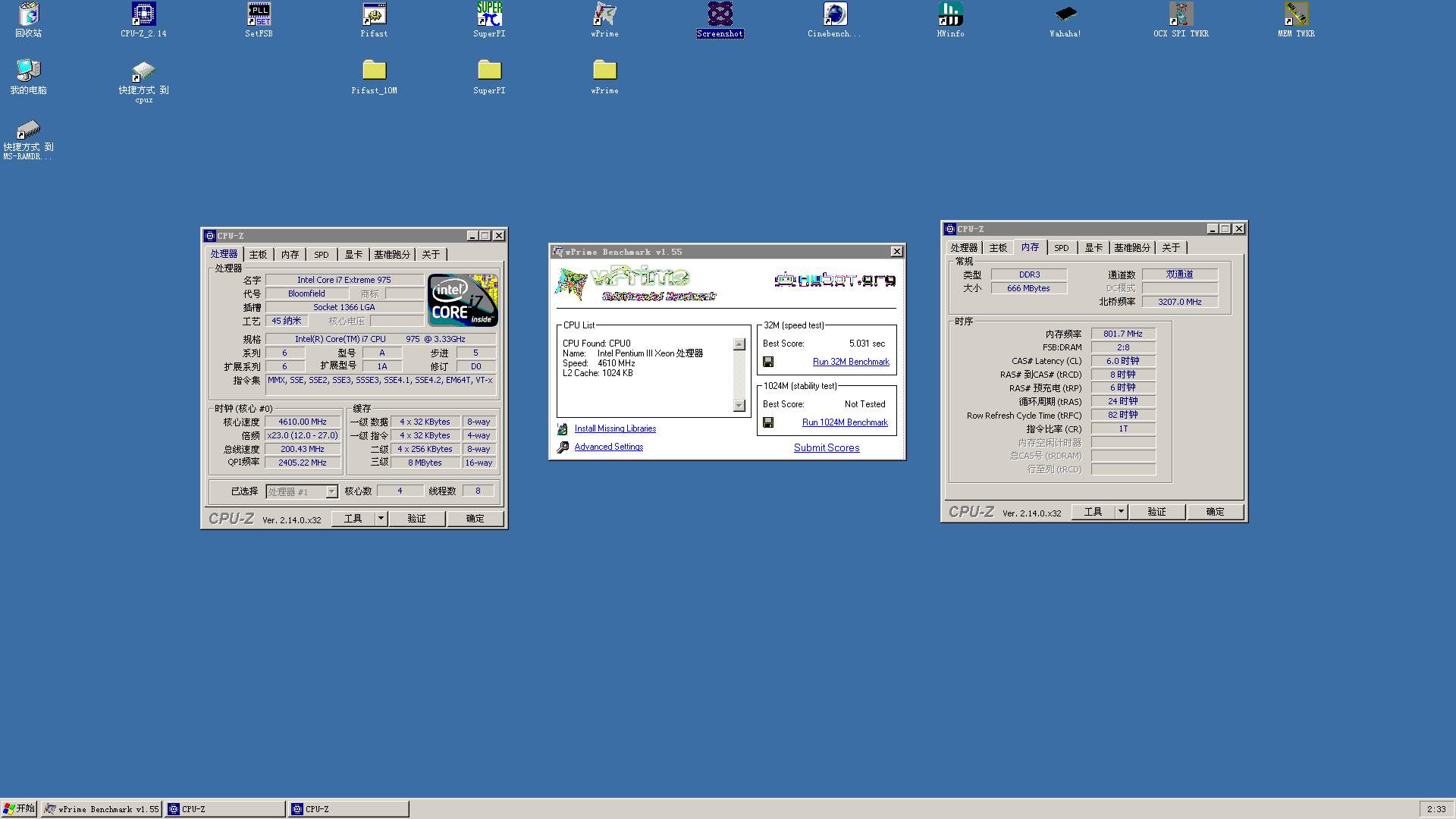Click the 801.7 MHz memory frequency value
This screenshot has width=1456, height=819.
pyautogui.click(x=1123, y=334)
